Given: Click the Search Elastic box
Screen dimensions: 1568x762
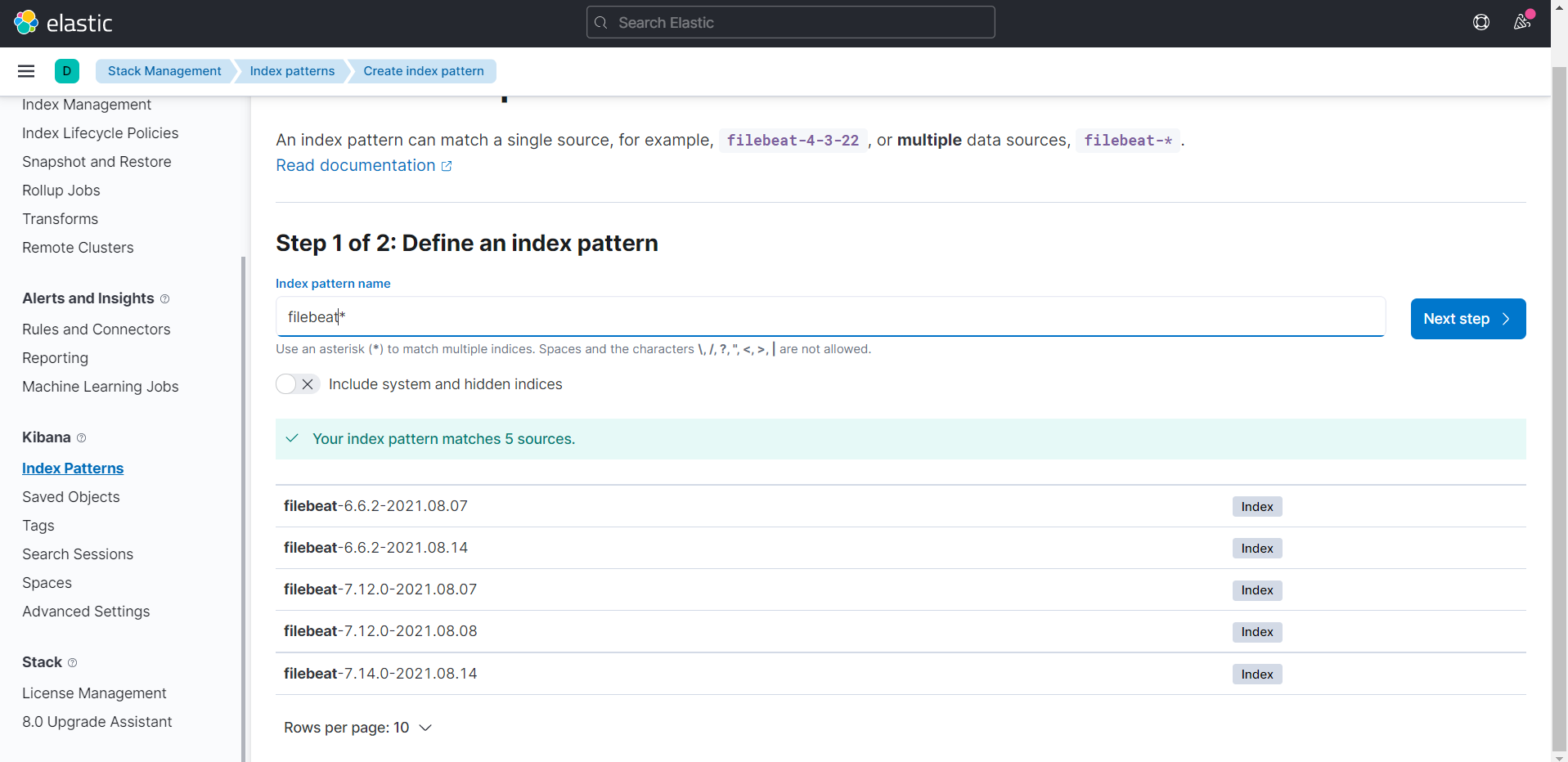Looking at the screenshot, I should (x=791, y=23).
